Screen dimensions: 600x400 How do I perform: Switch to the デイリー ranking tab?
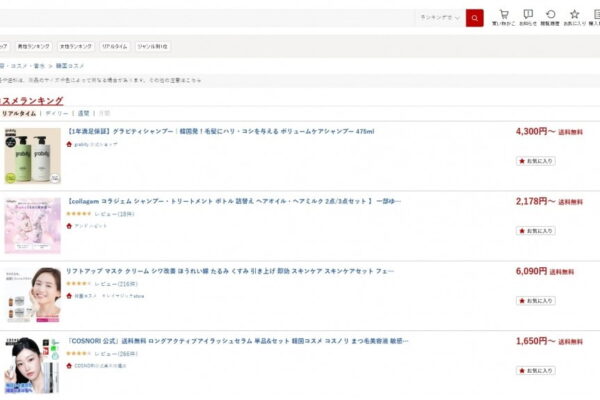(57, 114)
